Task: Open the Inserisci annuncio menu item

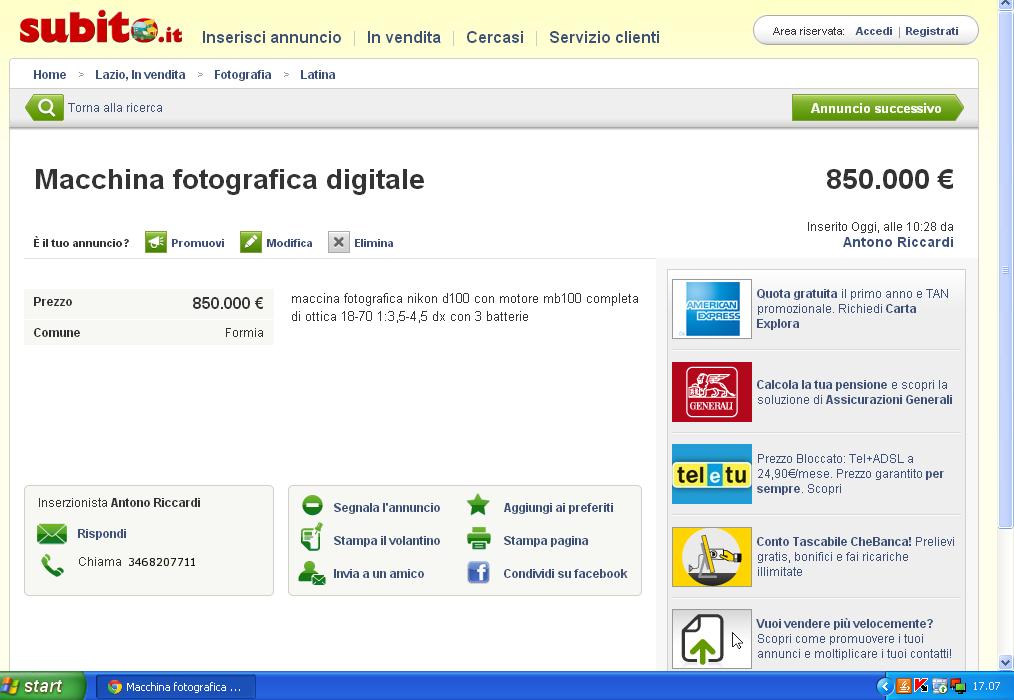Action: point(271,37)
